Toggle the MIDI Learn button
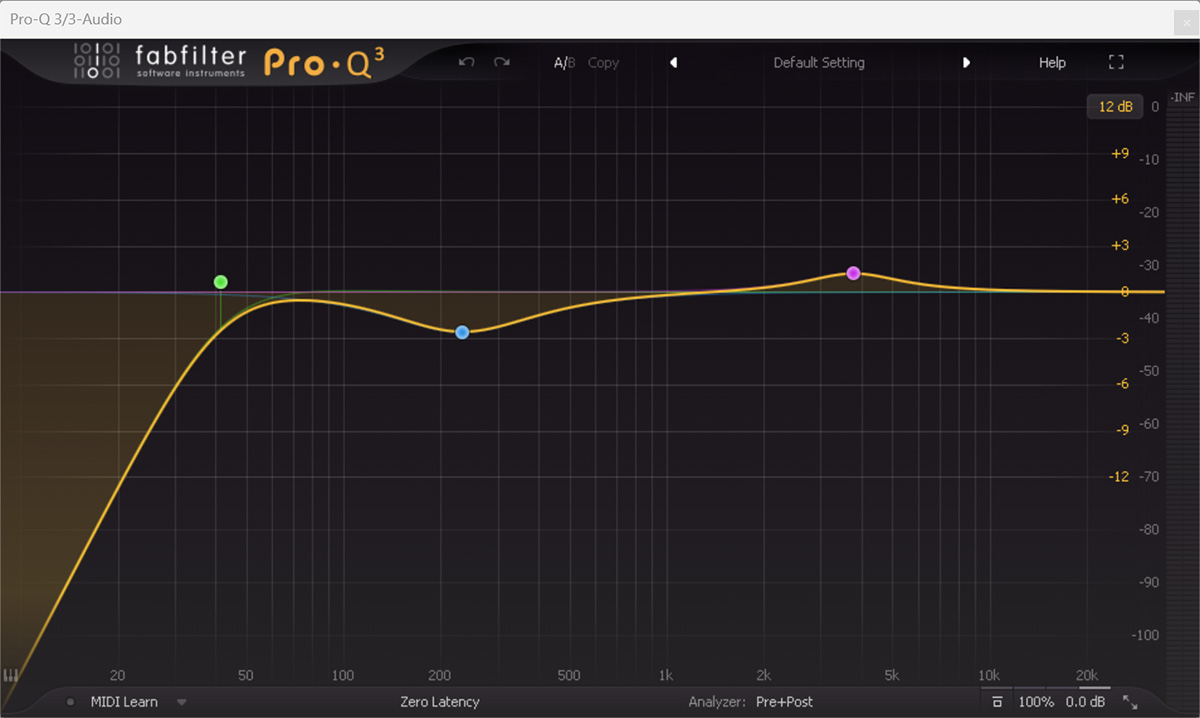Image resolution: width=1200 pixels, height=718 pixels. (x=124, y=702)
